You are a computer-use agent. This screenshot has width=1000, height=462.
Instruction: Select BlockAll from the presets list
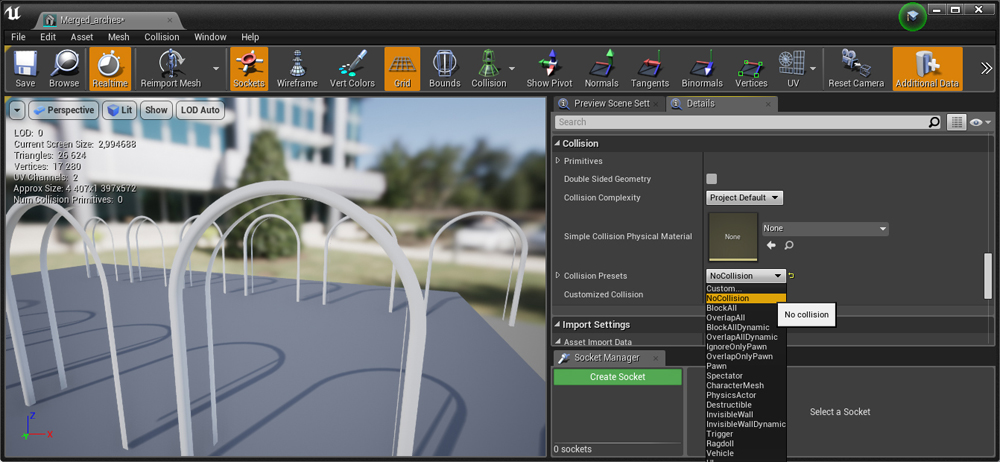pos(722,308)
